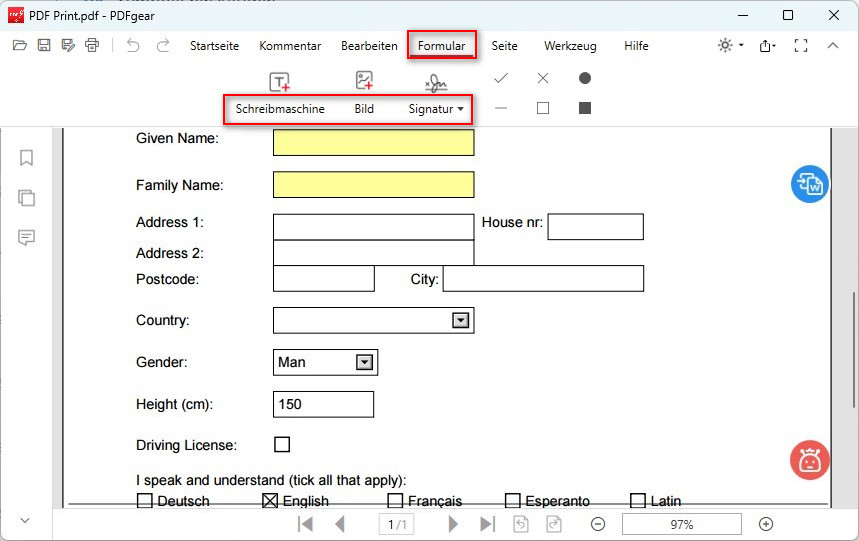Image resolution: width=859 pixels, height=541 pixels.
Task: Click the blue convert to Word button
Action: [x=810, y=184]
